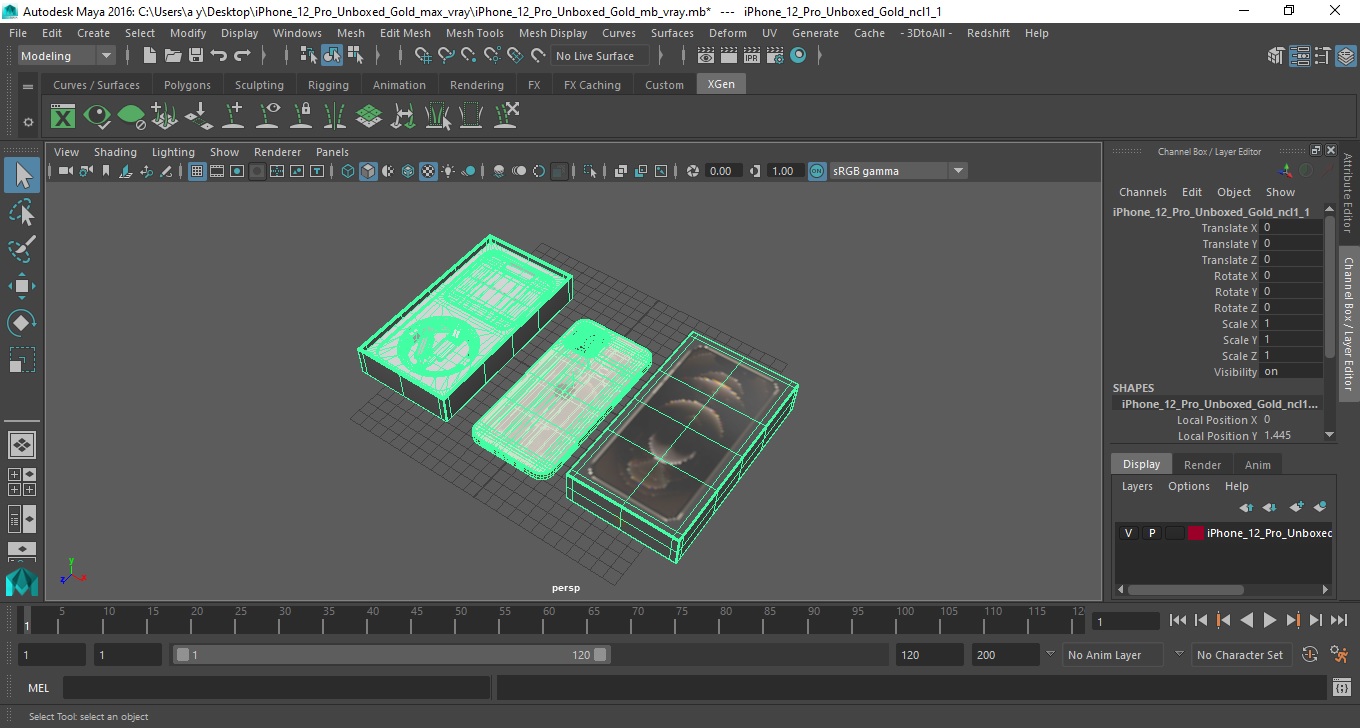
Task: Enable select by object type mode
Action: 332,56
